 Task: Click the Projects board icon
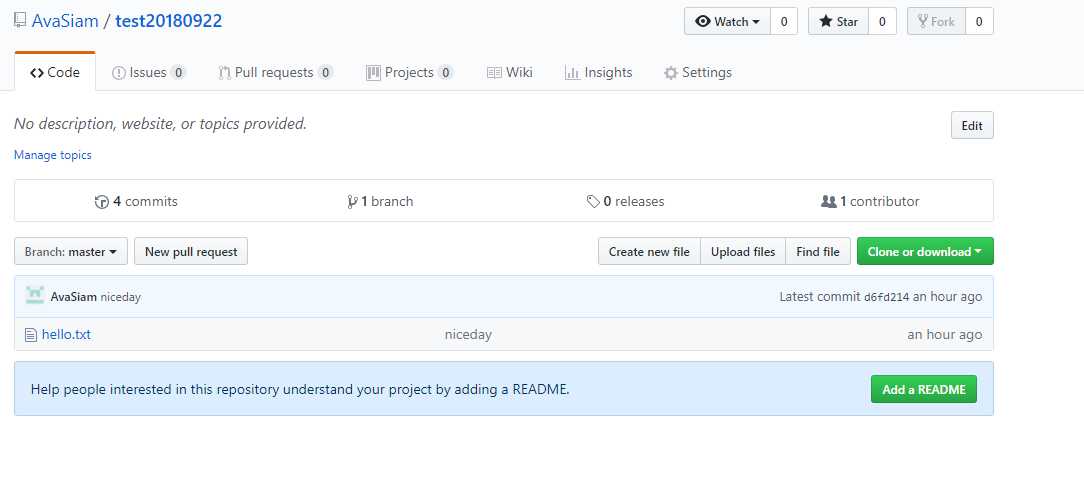coord(373,73)
